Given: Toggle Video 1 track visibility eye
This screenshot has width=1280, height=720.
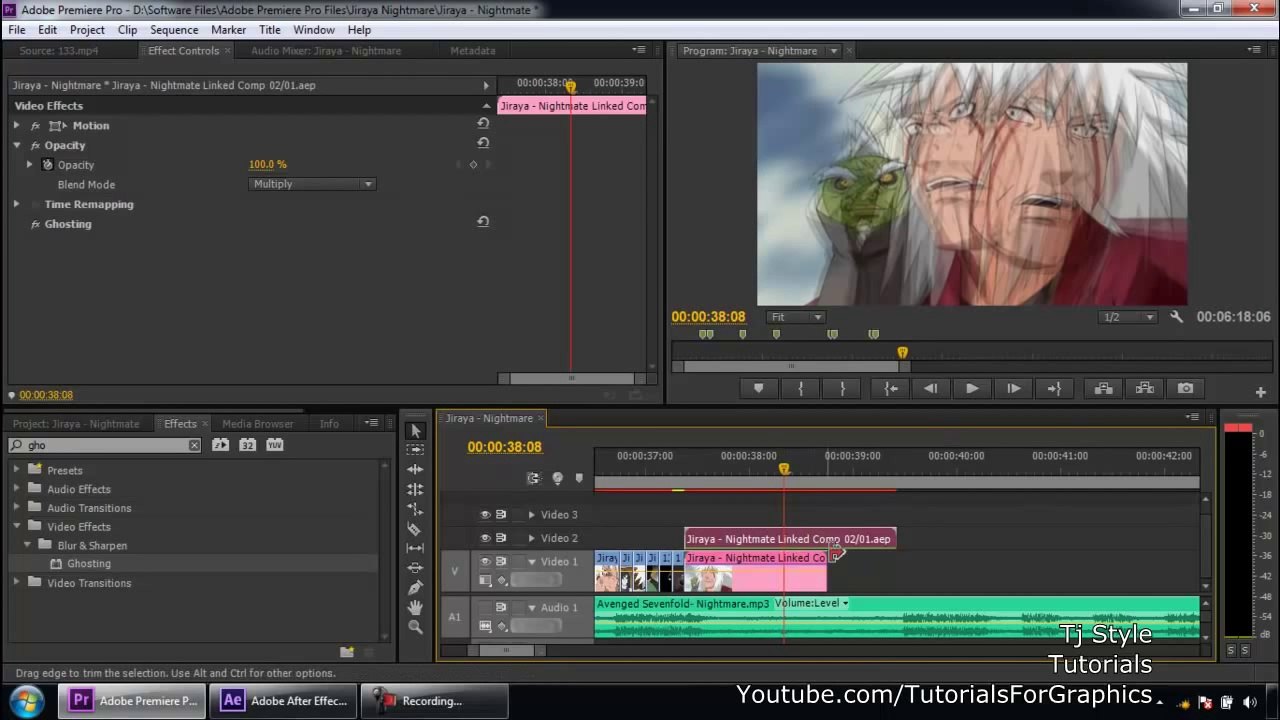Looking at the screenshot, I should [485, 561].
